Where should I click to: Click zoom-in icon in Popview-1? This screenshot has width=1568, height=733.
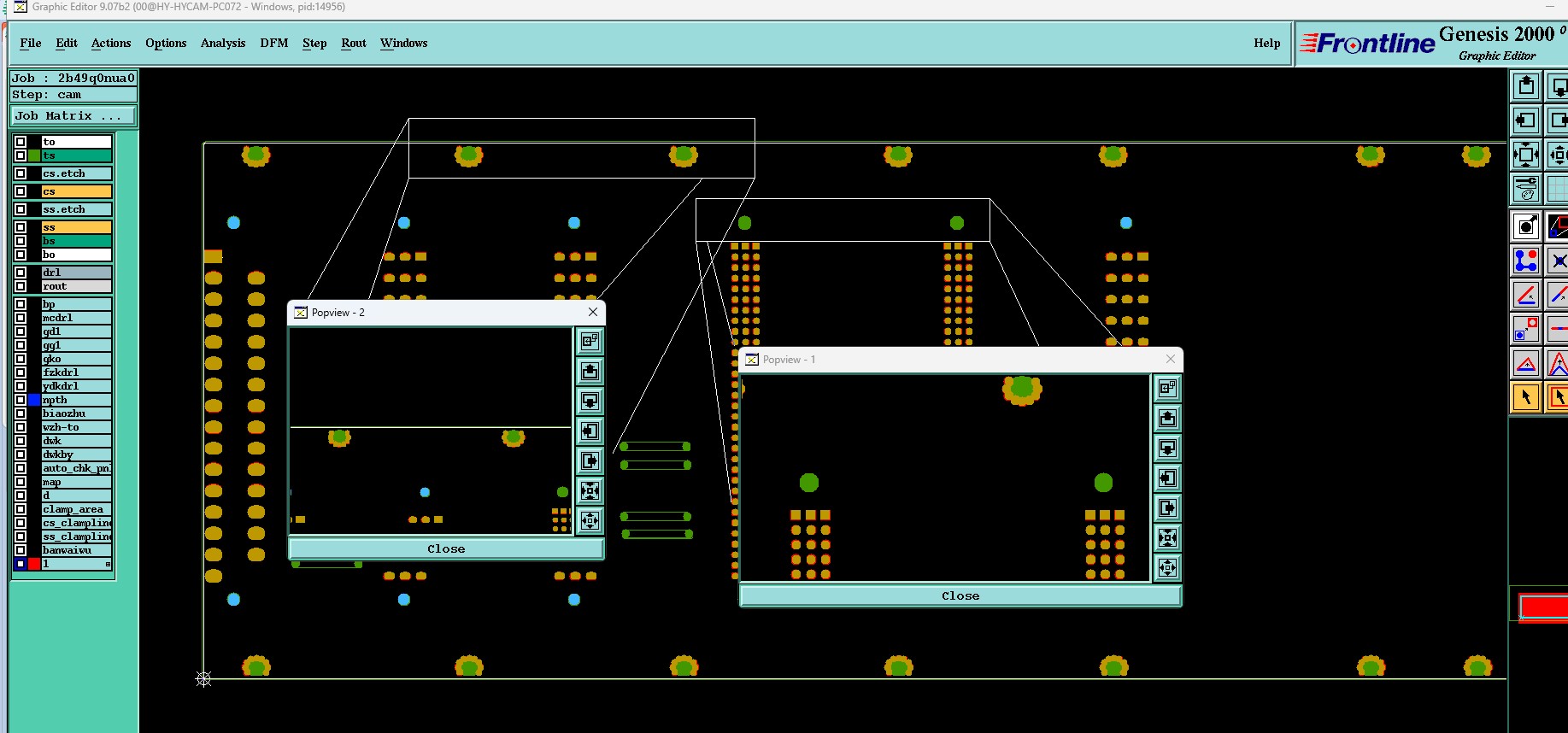(1167, 538)
